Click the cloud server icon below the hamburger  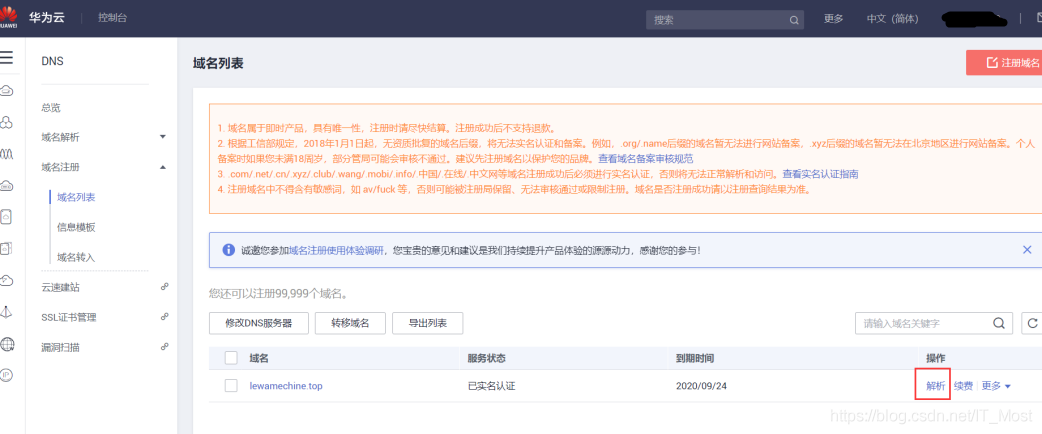(6, 90)
